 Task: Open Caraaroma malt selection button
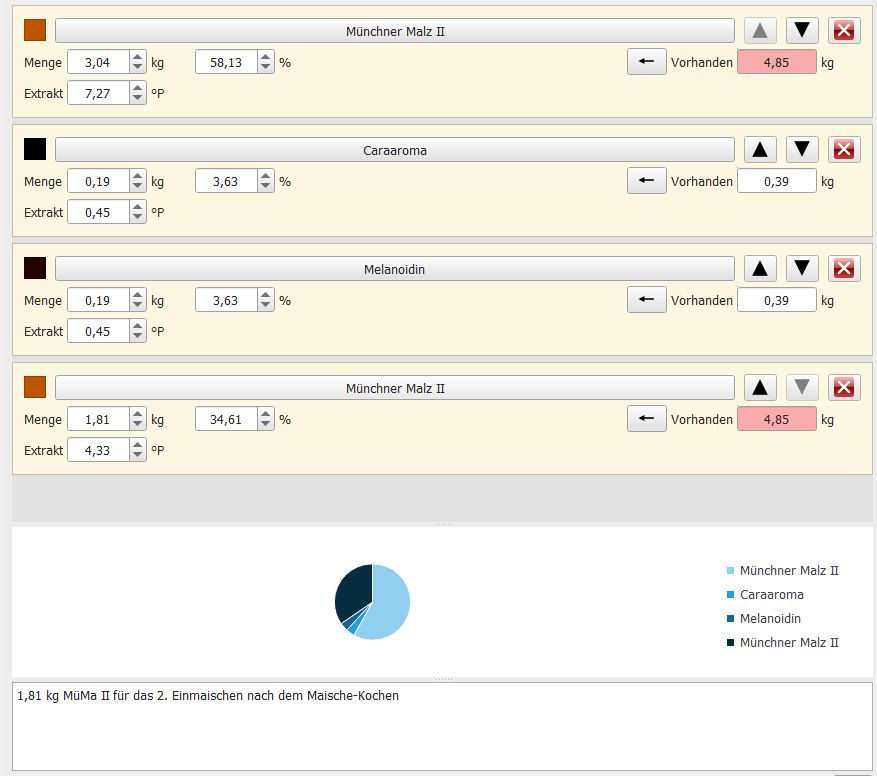point(395,150)
